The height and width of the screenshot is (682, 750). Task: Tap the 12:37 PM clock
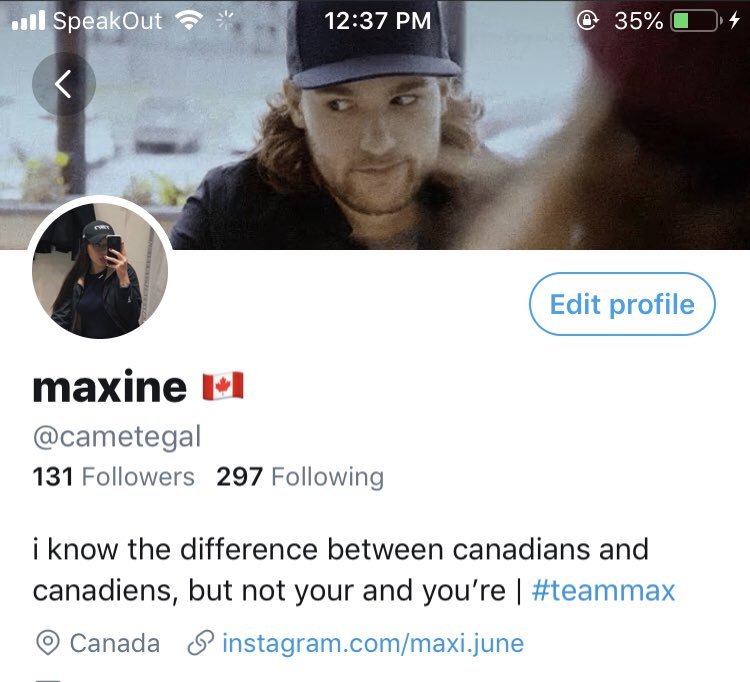(x=377, y=21)
